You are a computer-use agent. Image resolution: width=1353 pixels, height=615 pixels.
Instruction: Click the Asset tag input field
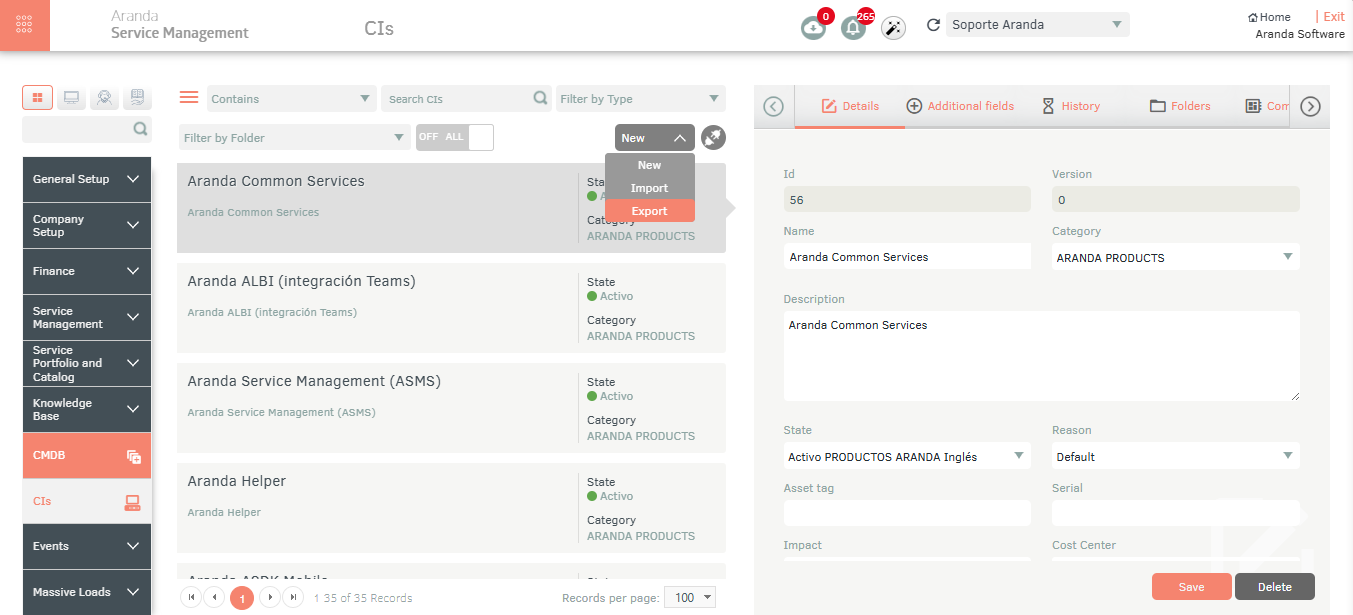(906, 513)
